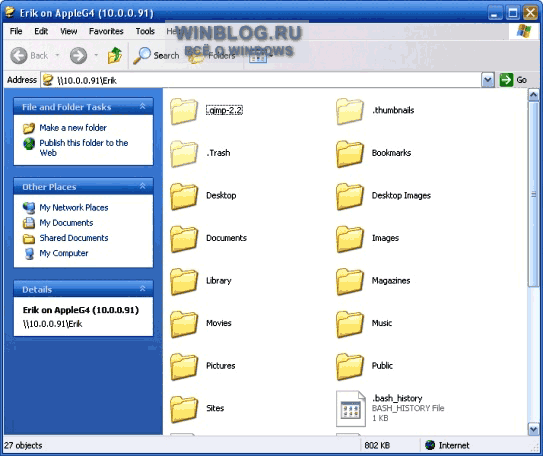Open the Address bar dropdown

pos(488,80)
